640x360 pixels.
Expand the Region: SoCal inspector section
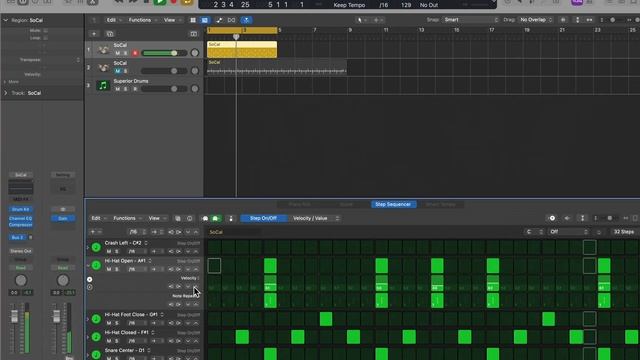pyautogui.click(x=5, y=20)
